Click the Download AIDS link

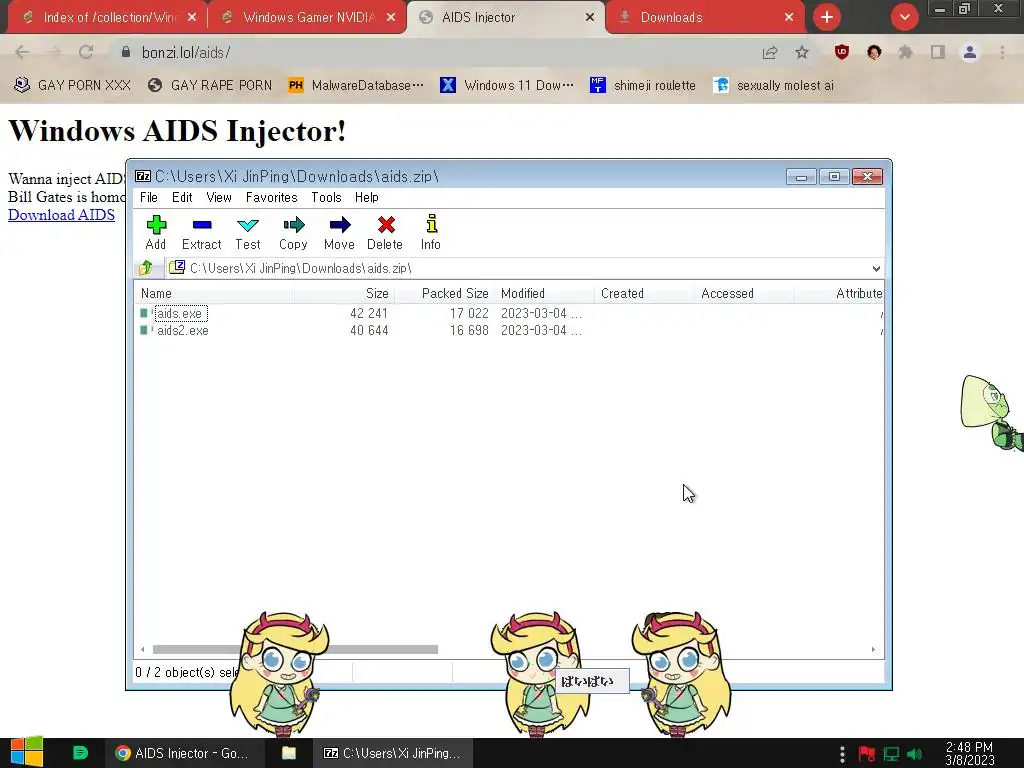(61, 215)
